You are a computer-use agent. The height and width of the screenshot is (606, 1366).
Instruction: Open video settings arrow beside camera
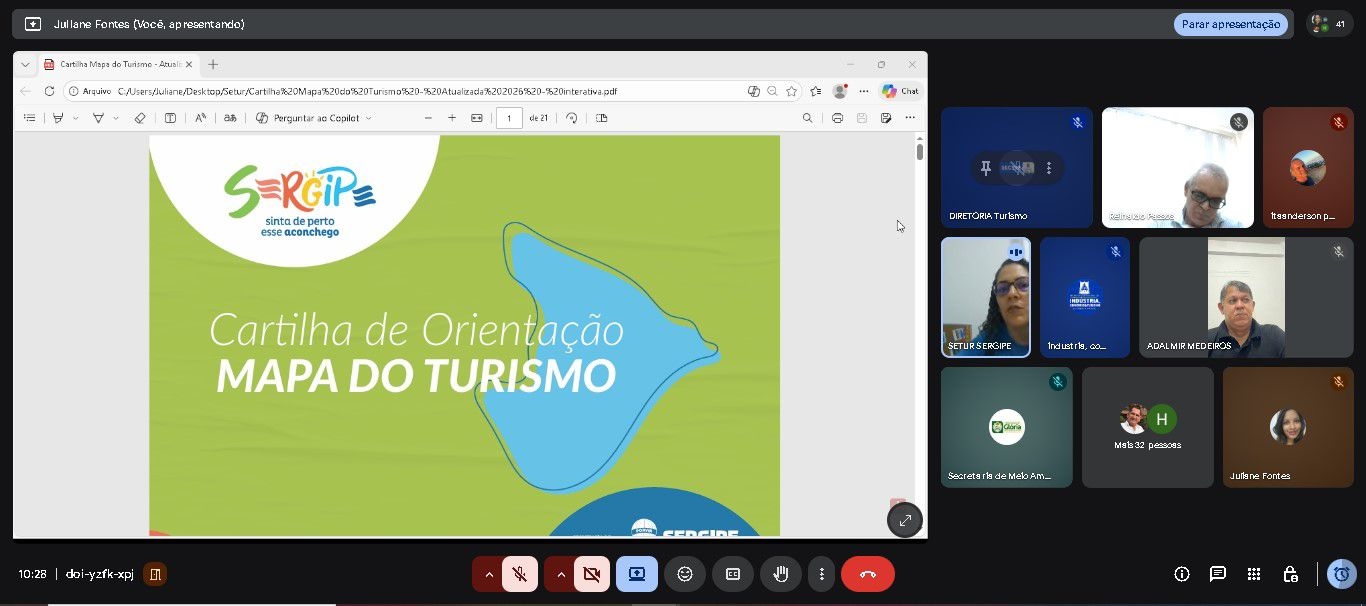click(561, 574)
